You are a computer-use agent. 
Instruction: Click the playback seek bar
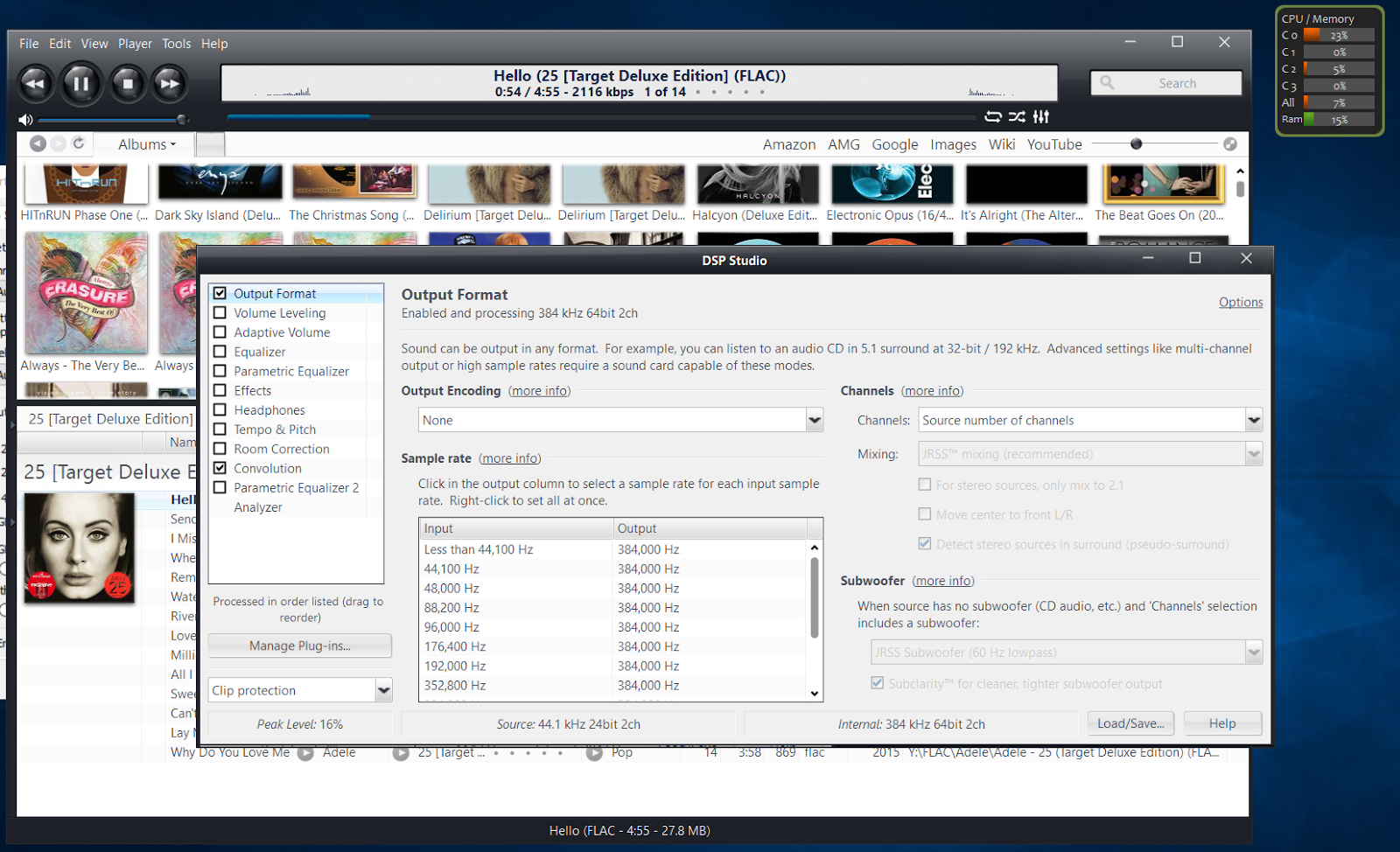[601, 116]
